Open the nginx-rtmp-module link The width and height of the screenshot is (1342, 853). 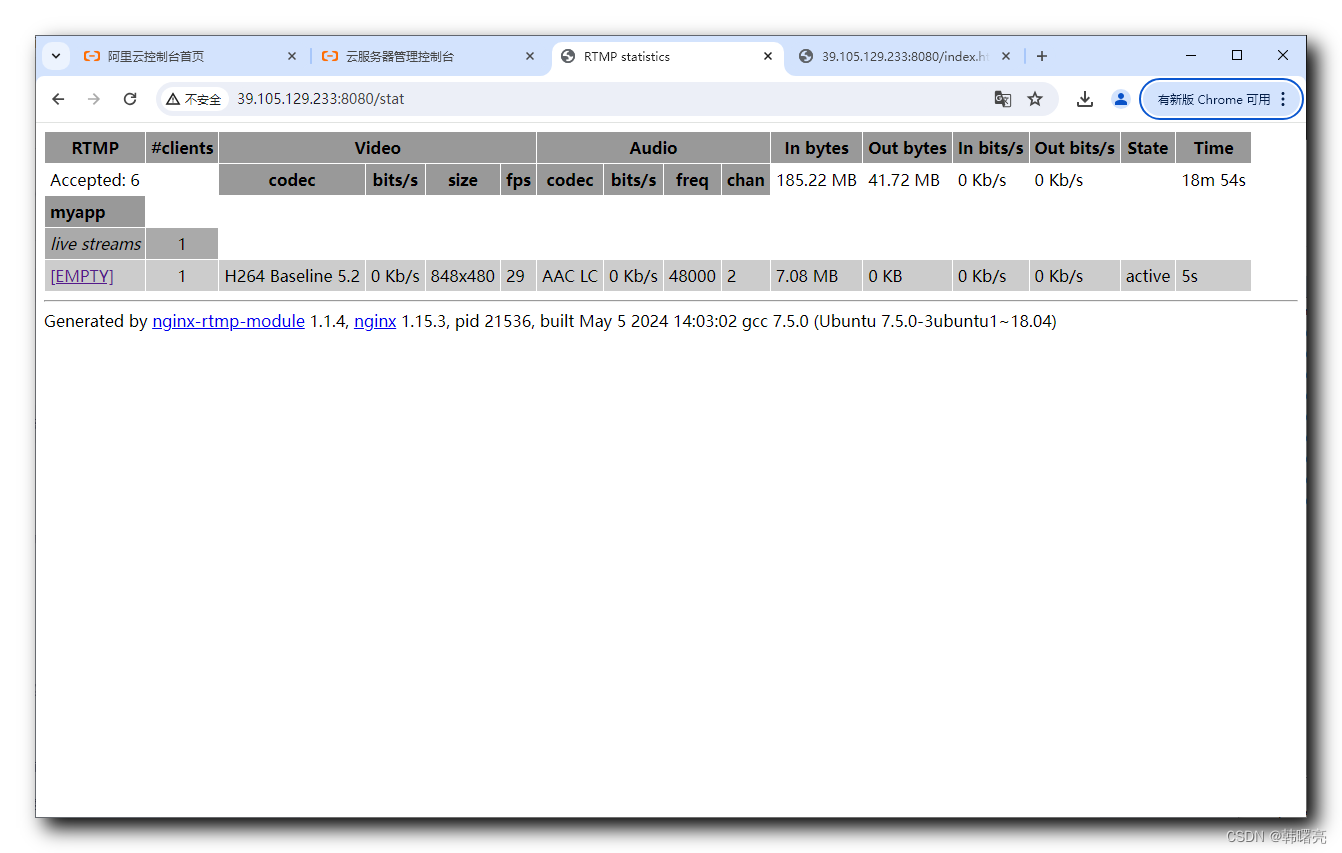228,321
